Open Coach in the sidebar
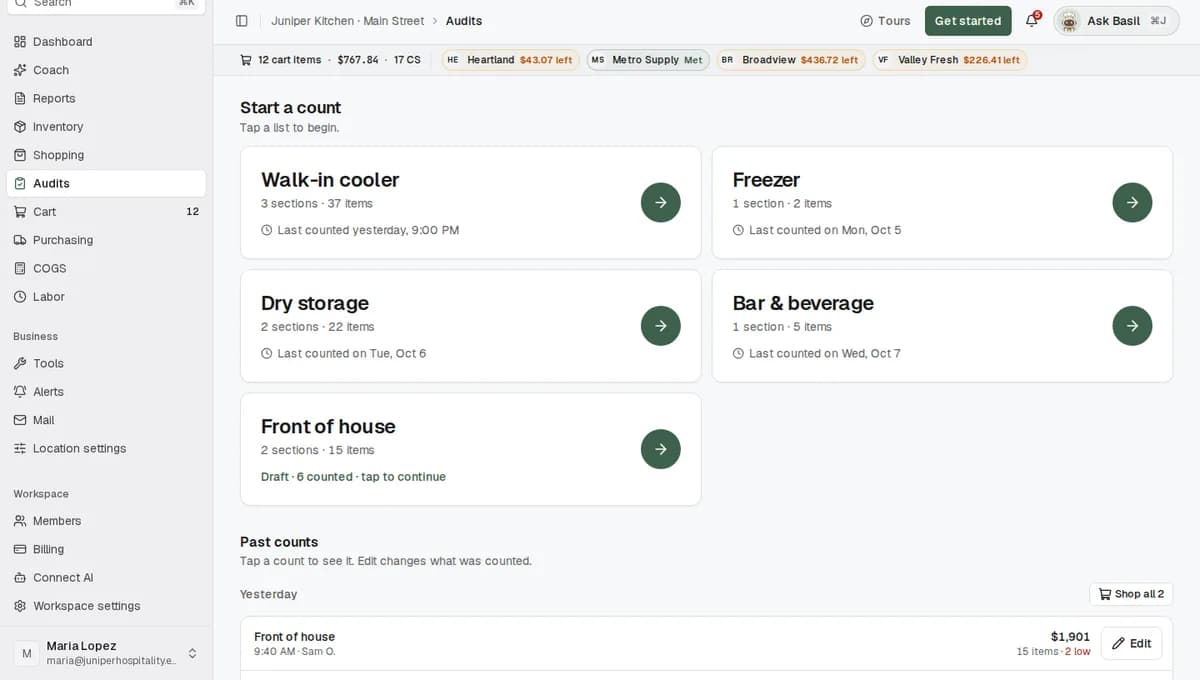The width and height of the screenshot is (1200, 680). point(106,70)
